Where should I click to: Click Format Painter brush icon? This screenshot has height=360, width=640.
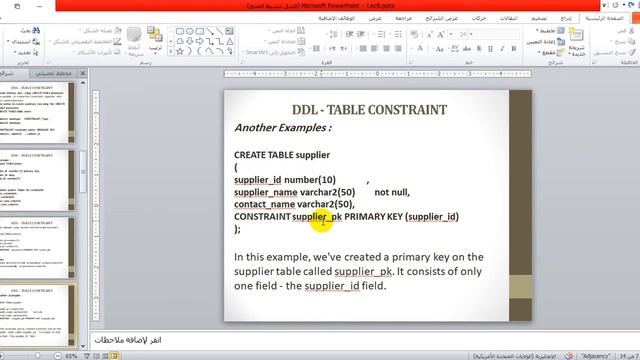[x=631, y=53]
